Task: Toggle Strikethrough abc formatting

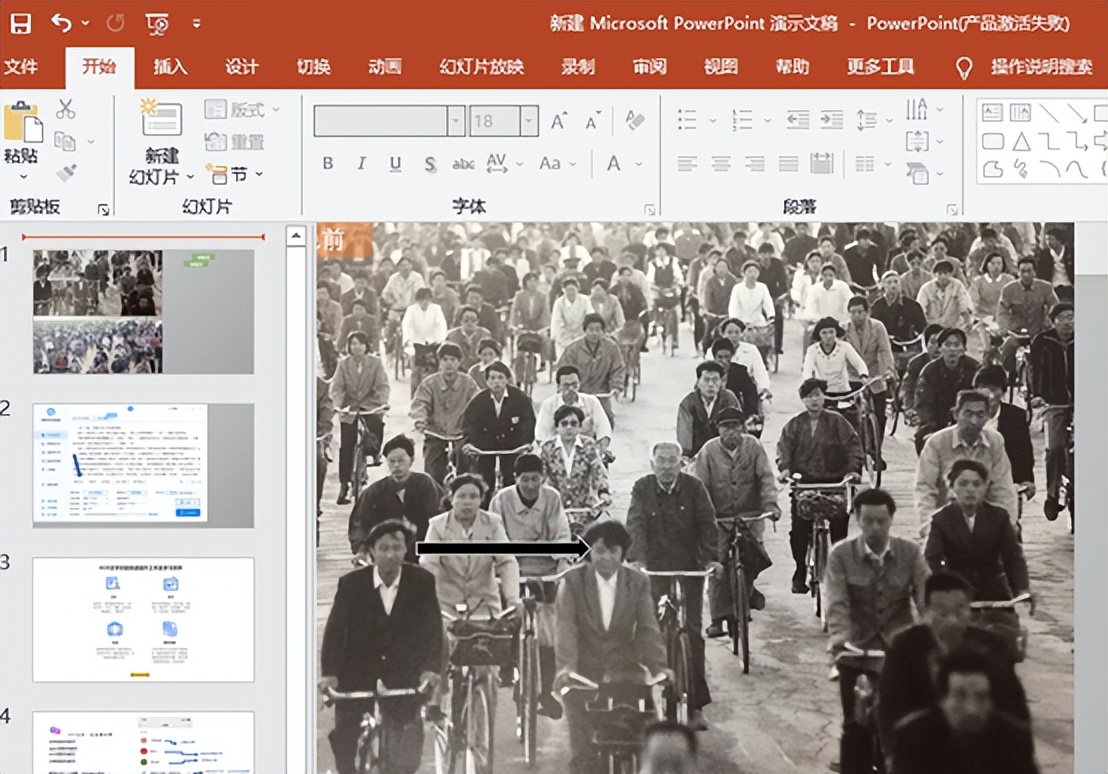Action: point(463,164)
